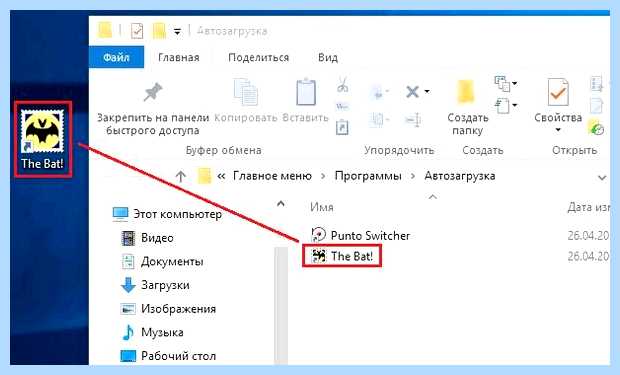Click the address bar folder icon
620x375 pixels.
(204, 176)
